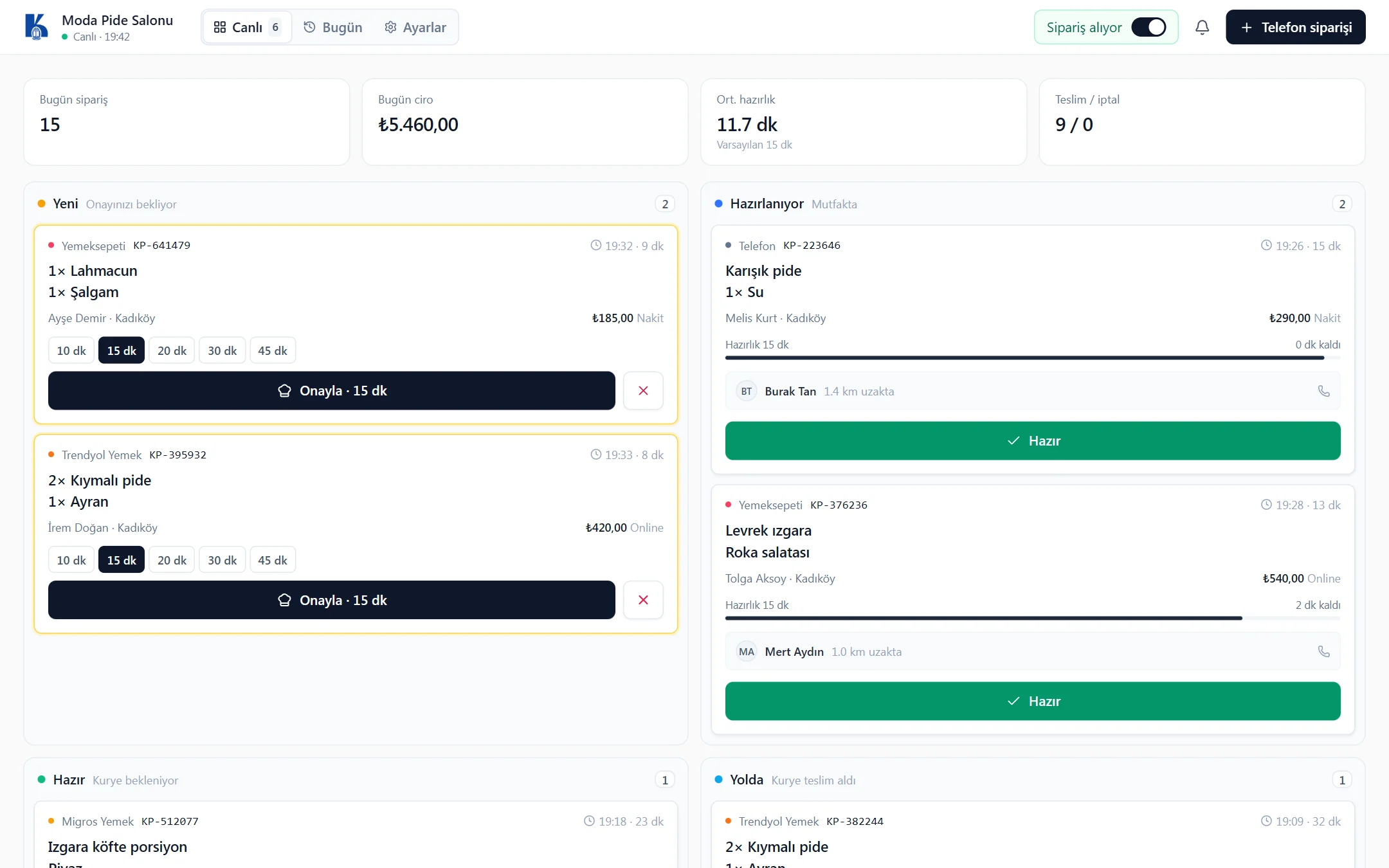Call courier Mert Aydın via phone icon
The height and width of the screenshot is (868, 1389).
(1323, 651)
